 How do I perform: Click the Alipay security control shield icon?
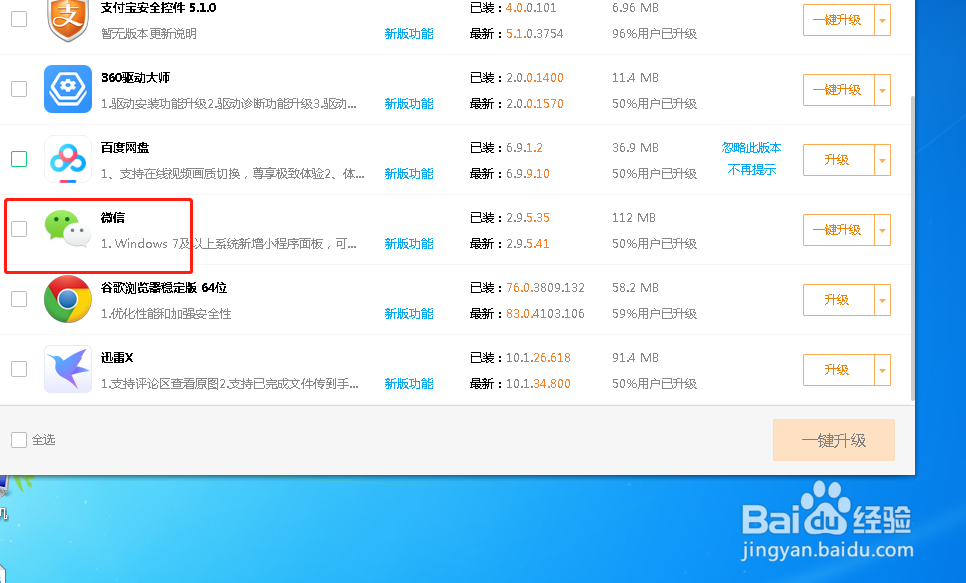pos(68,20)
